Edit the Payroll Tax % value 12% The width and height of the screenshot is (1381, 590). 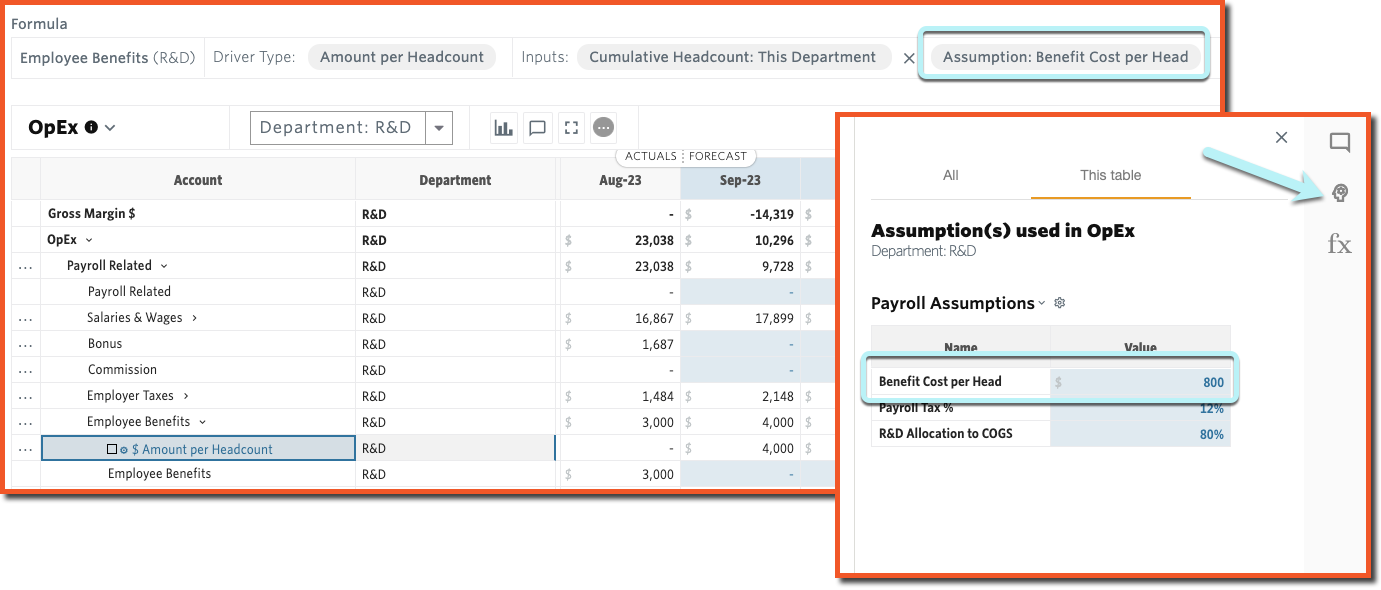tap(1140, 408)
